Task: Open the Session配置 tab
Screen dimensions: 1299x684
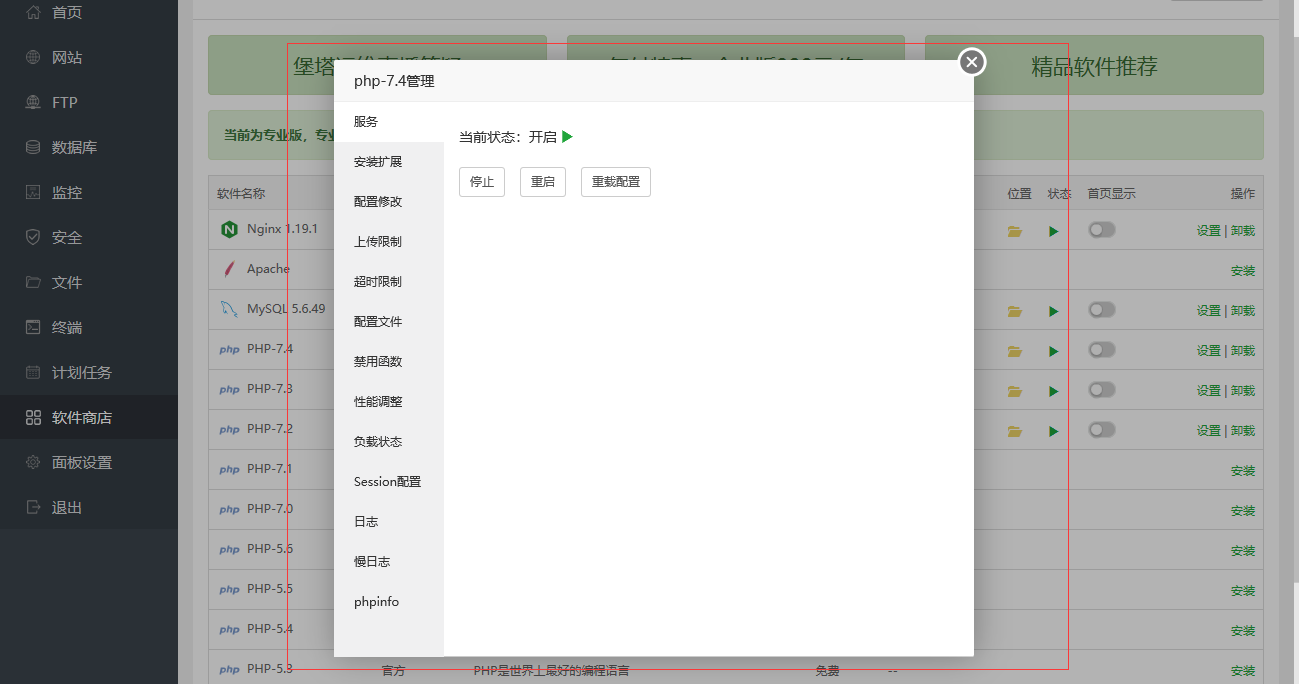Action: [389, 482]
